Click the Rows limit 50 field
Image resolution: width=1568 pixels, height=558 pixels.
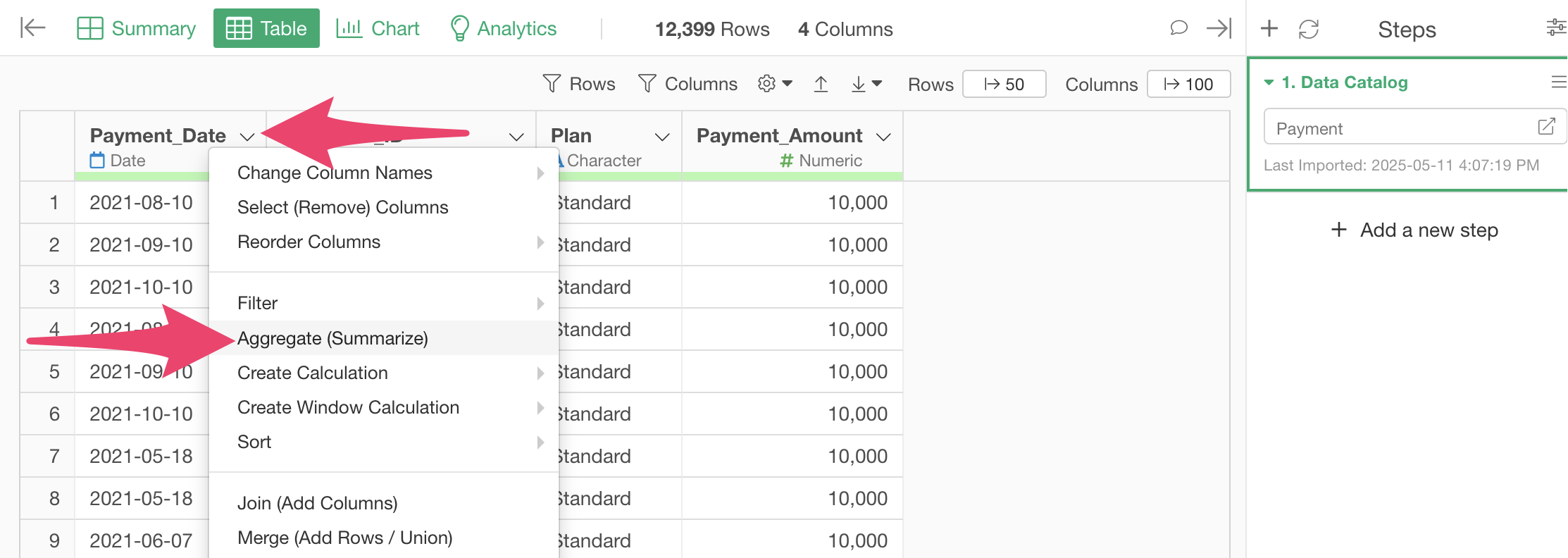pos(1004,84)
